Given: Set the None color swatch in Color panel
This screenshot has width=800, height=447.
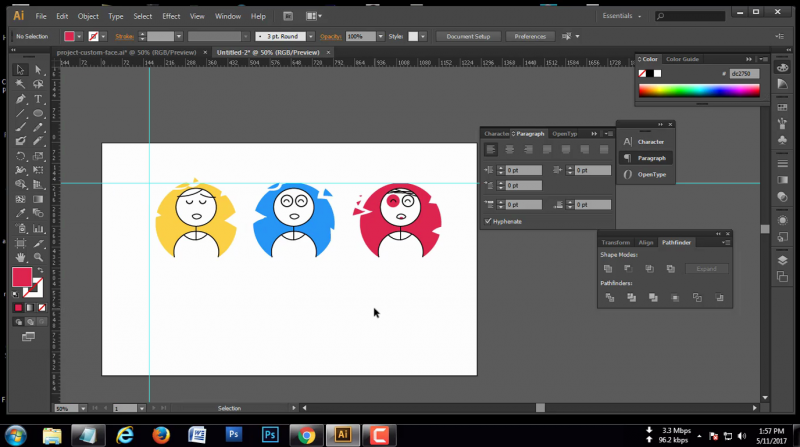Looking at the screenshot, I should (644, 73).
